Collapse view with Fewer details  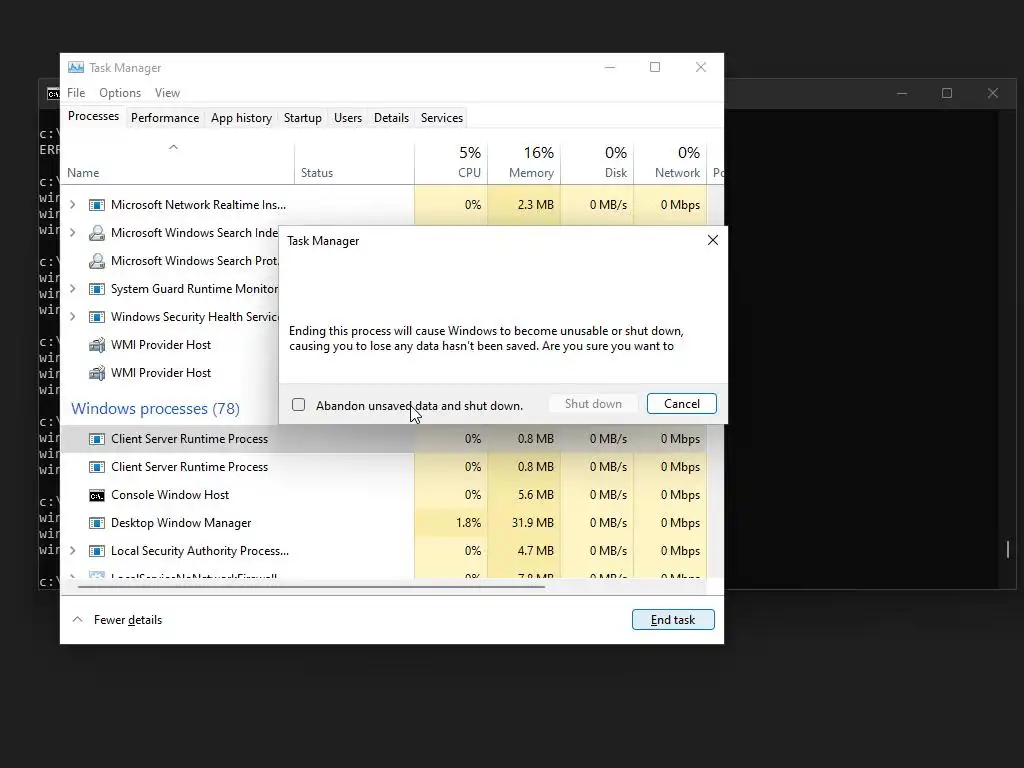pyautogui.click(x=118, y=620)
